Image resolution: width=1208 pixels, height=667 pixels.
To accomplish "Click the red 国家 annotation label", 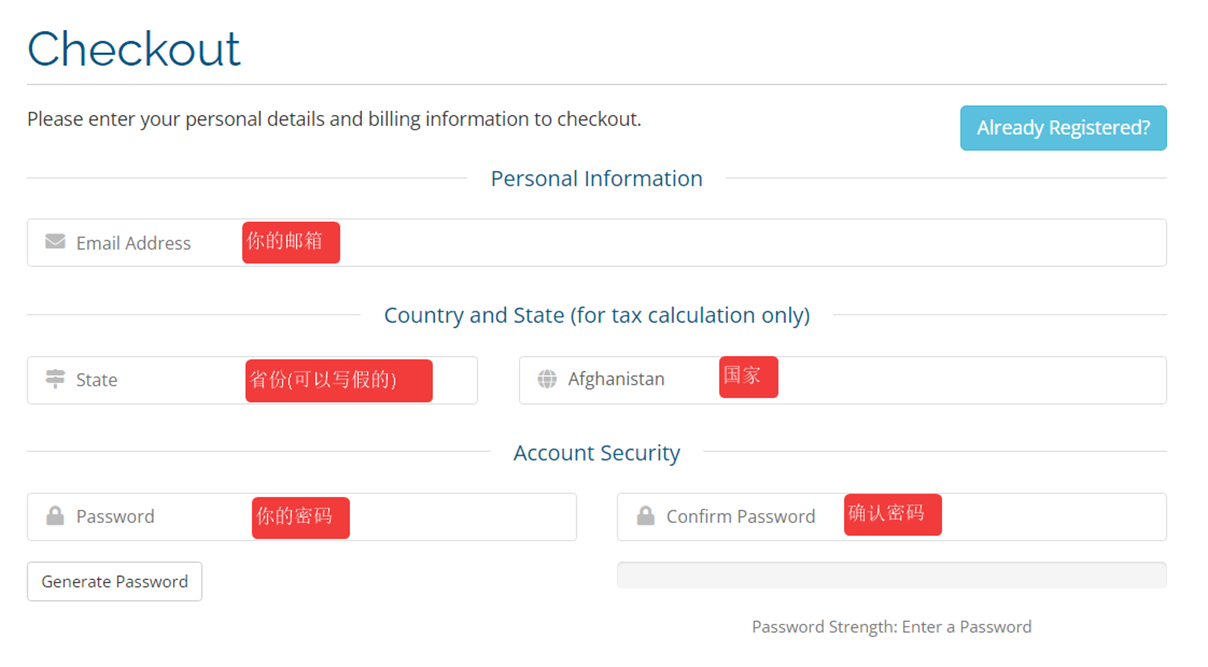I will click(748, 377).
